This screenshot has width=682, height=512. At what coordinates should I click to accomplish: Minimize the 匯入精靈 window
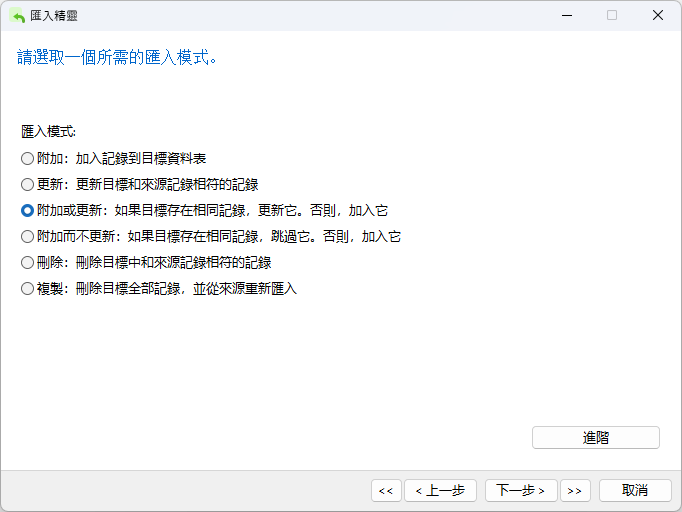566,15
